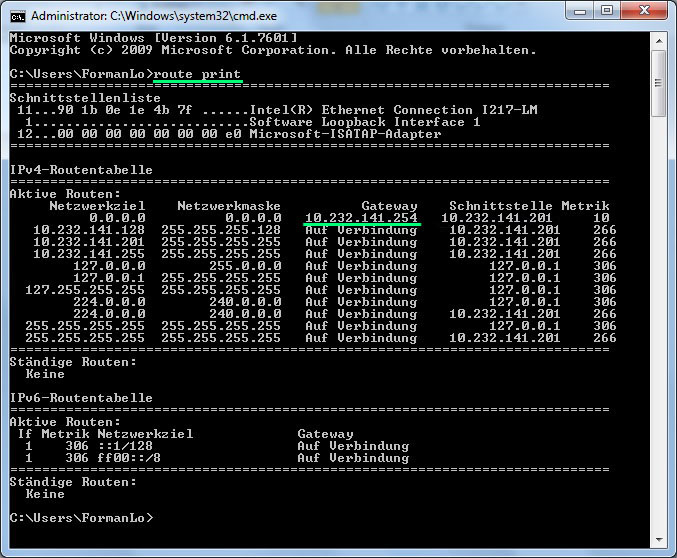Open the cmd system menu icon

[x=17, y=16]
